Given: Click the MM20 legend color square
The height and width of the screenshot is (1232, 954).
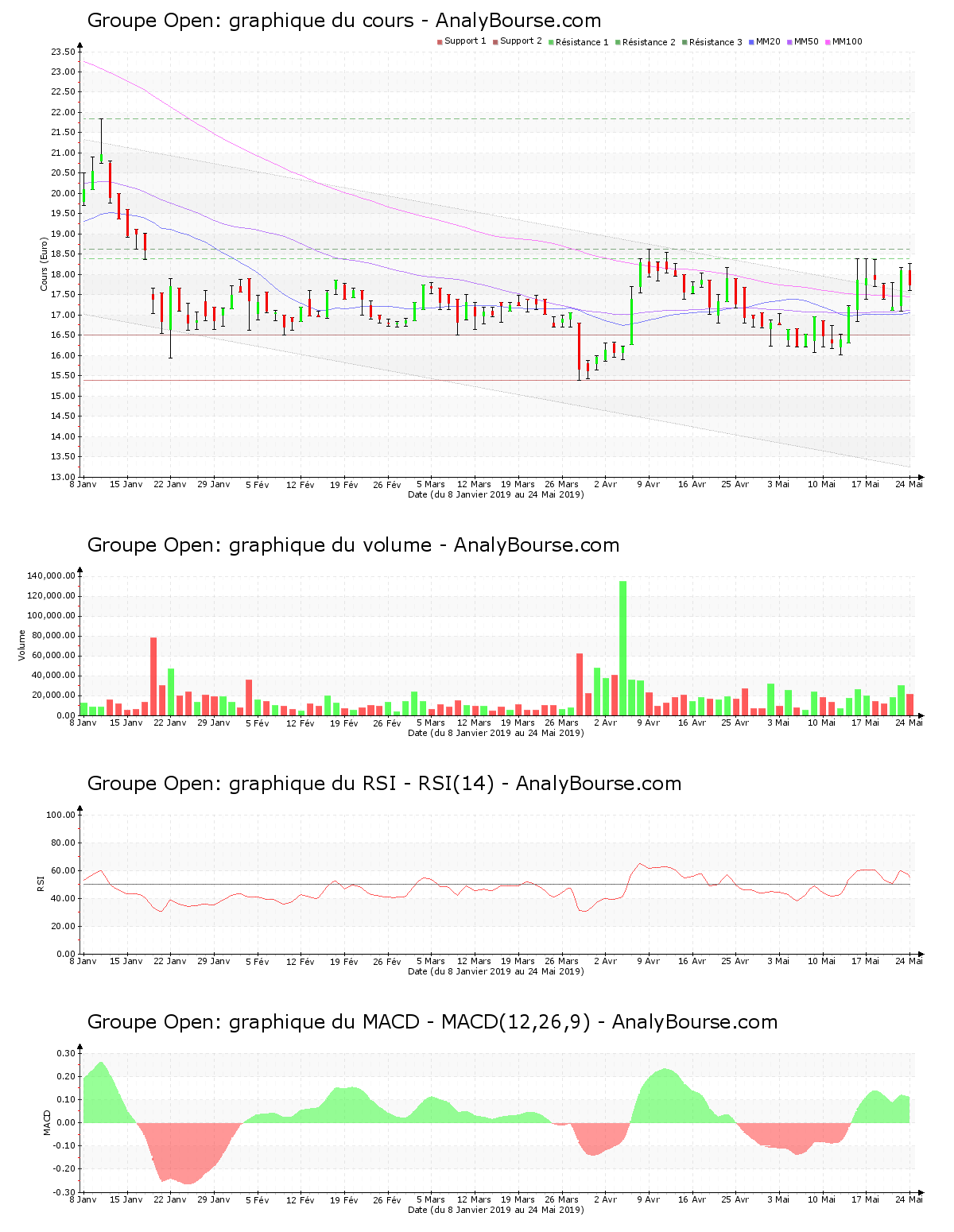Looking at the screenshot, I should click(751, 42).
